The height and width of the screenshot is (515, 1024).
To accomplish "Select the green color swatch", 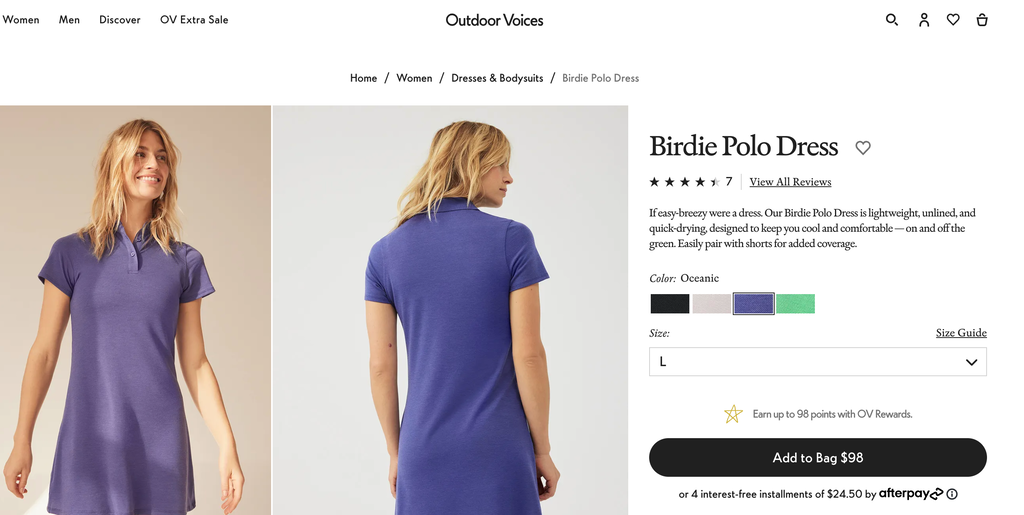I will pos(795,304).
